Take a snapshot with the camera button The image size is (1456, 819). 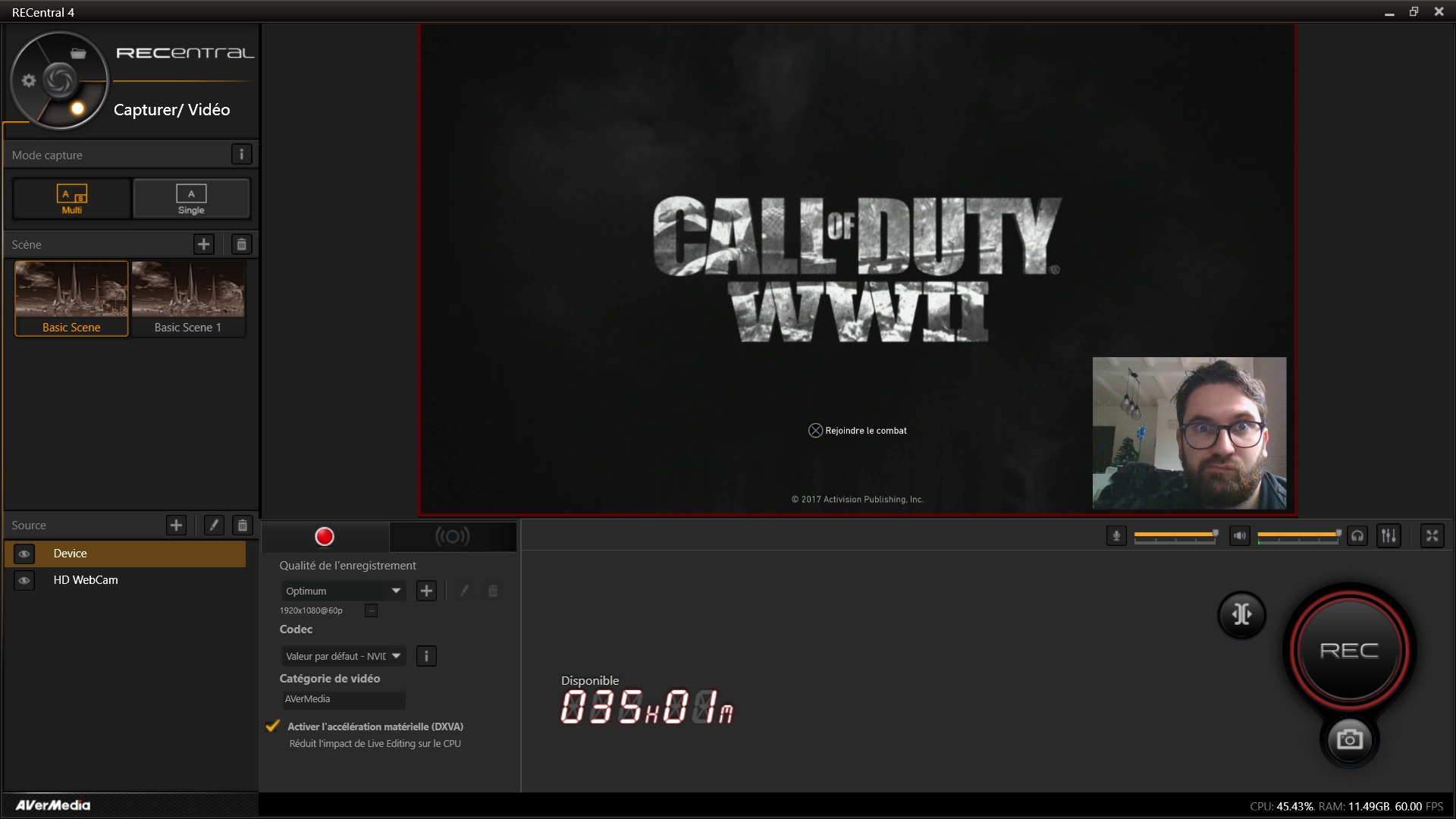(1349, 739)
